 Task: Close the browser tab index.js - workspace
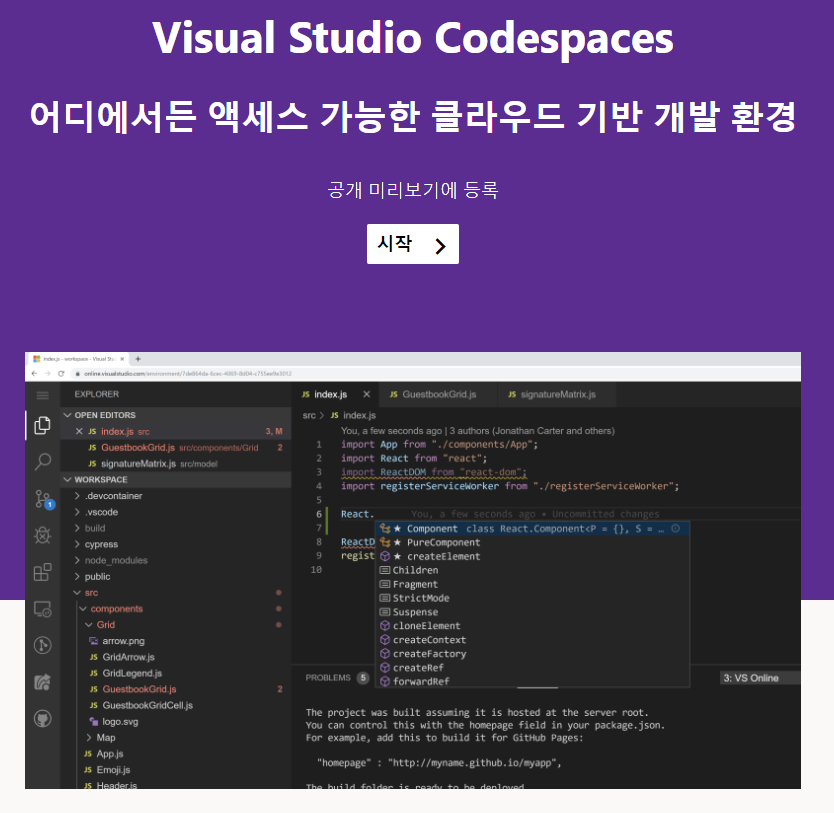[x=122, y=359]
